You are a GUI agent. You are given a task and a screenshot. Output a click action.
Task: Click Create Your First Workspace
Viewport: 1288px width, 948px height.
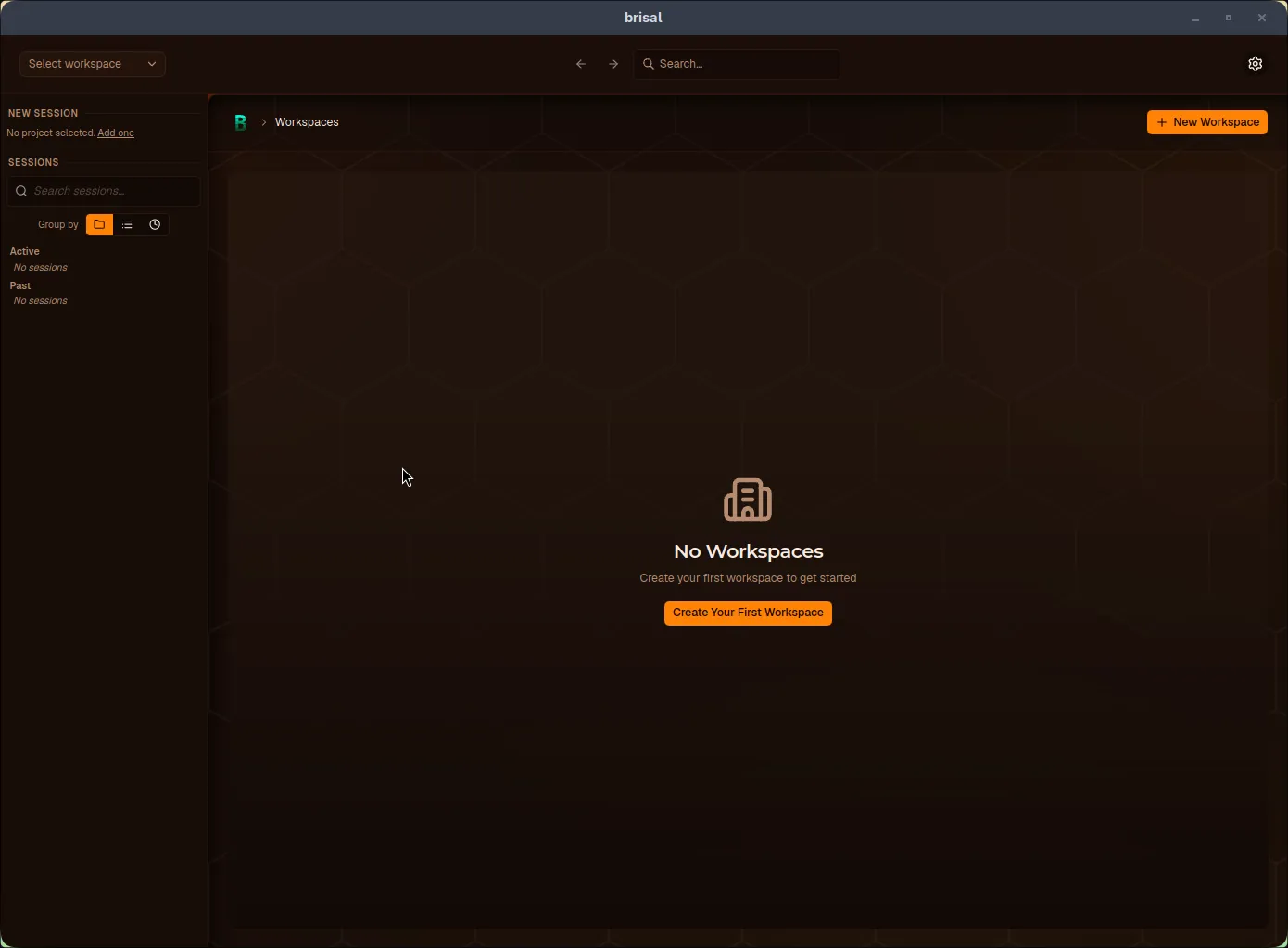pos(748,613)
